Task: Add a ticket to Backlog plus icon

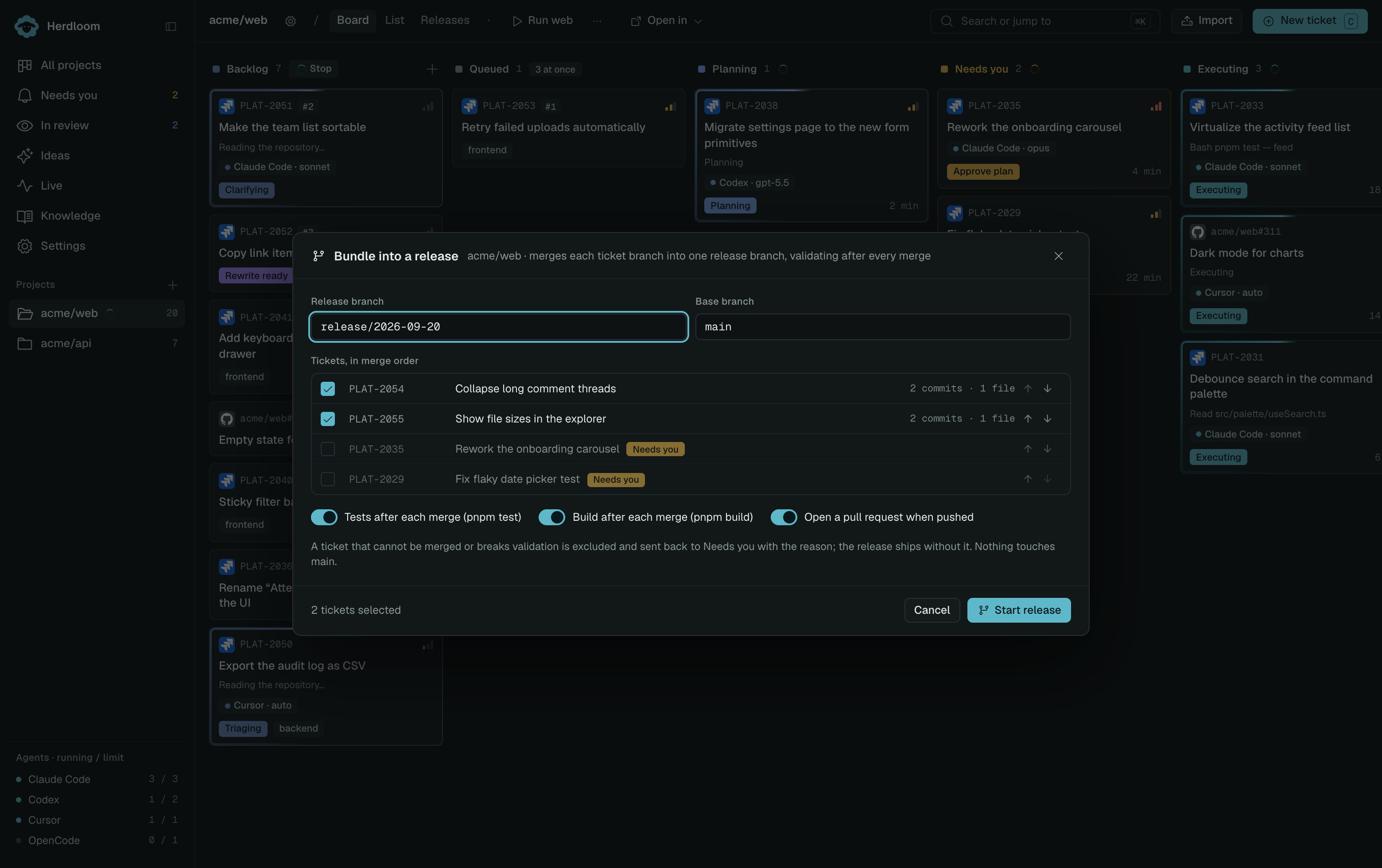Action: pyautogui.click(x=432, y=70)
